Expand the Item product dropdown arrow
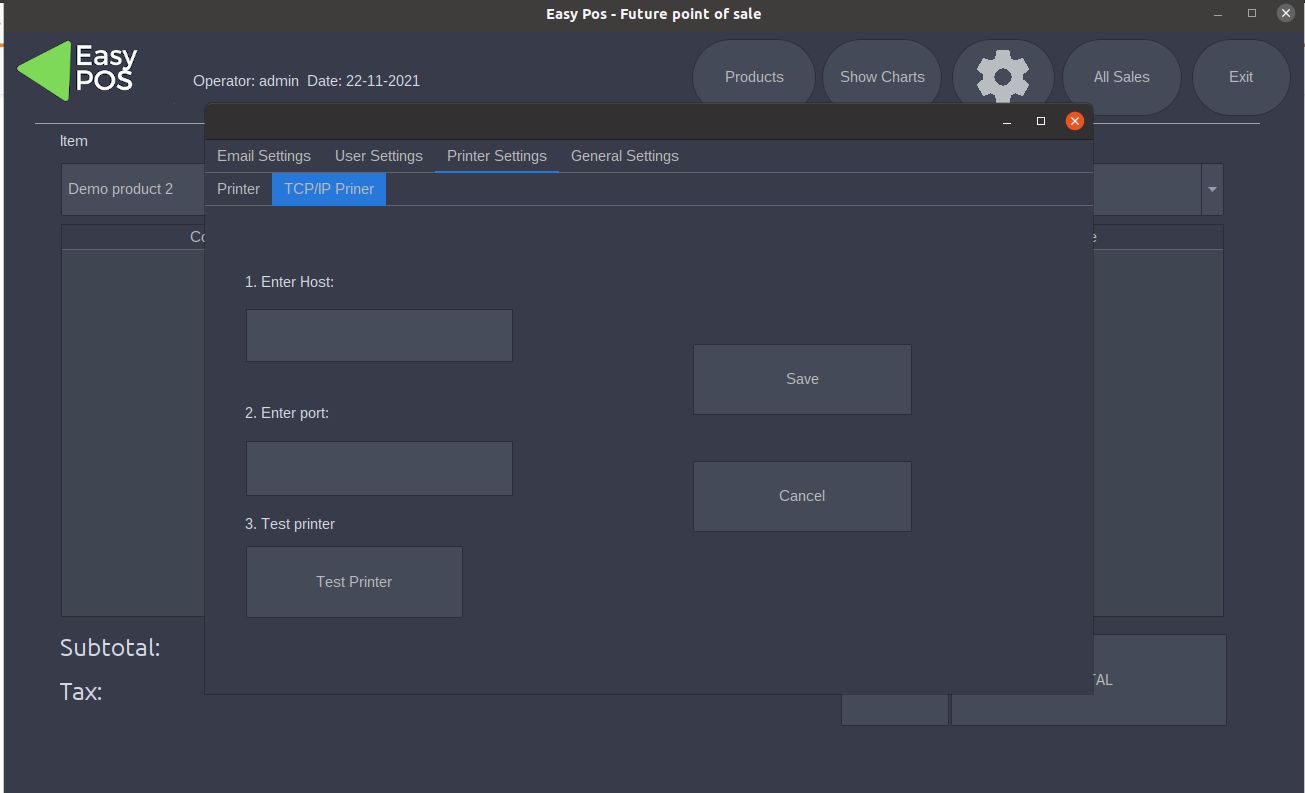Viewport: 1305px width, 793px height. click(1212, 189)
